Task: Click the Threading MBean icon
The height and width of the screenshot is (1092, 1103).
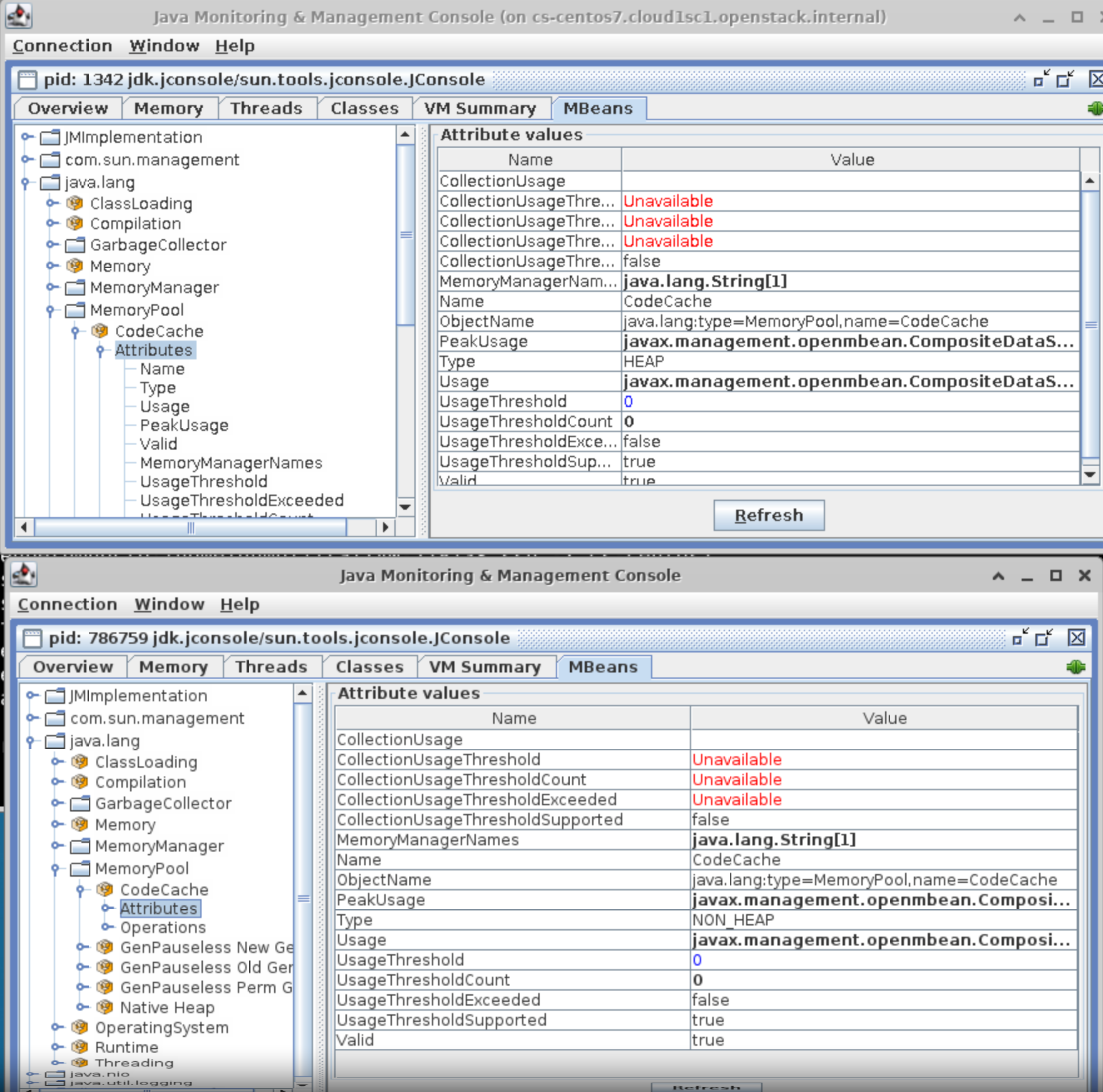Action: click(80, 1063)
